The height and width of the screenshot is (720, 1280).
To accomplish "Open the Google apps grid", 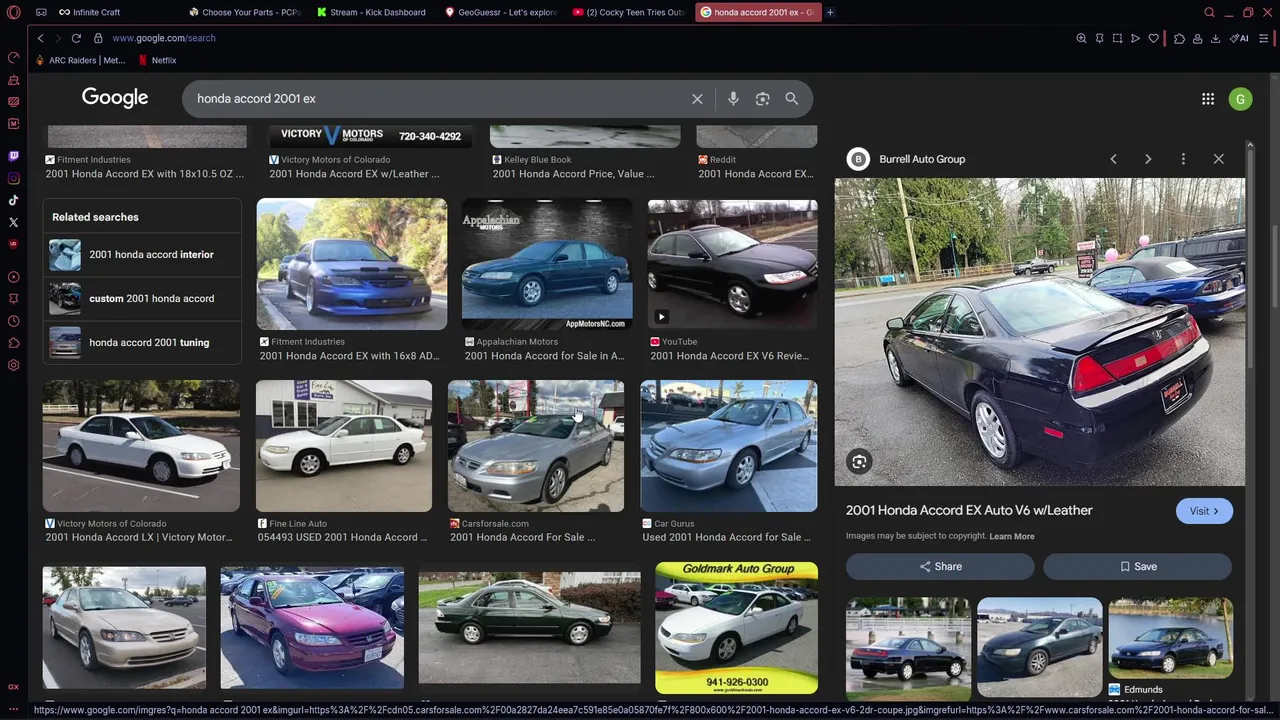I will point(1208,99).
